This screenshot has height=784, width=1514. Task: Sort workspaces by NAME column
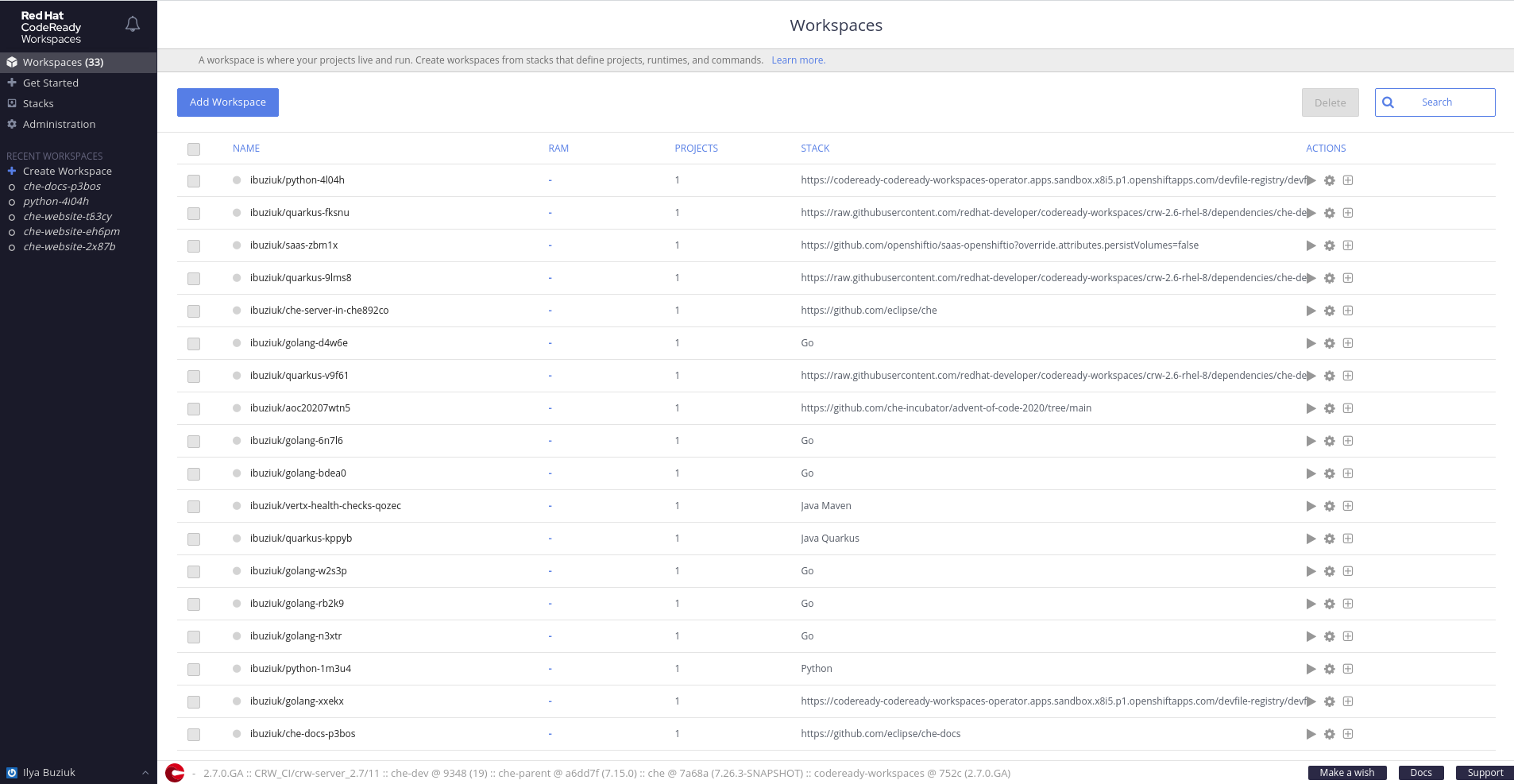(x=246, y=149)
